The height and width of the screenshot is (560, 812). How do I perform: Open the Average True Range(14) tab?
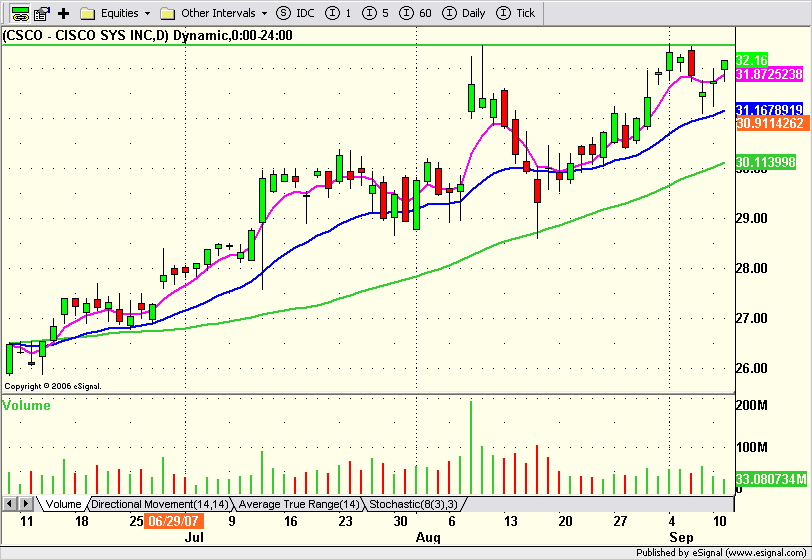point(298,504)
